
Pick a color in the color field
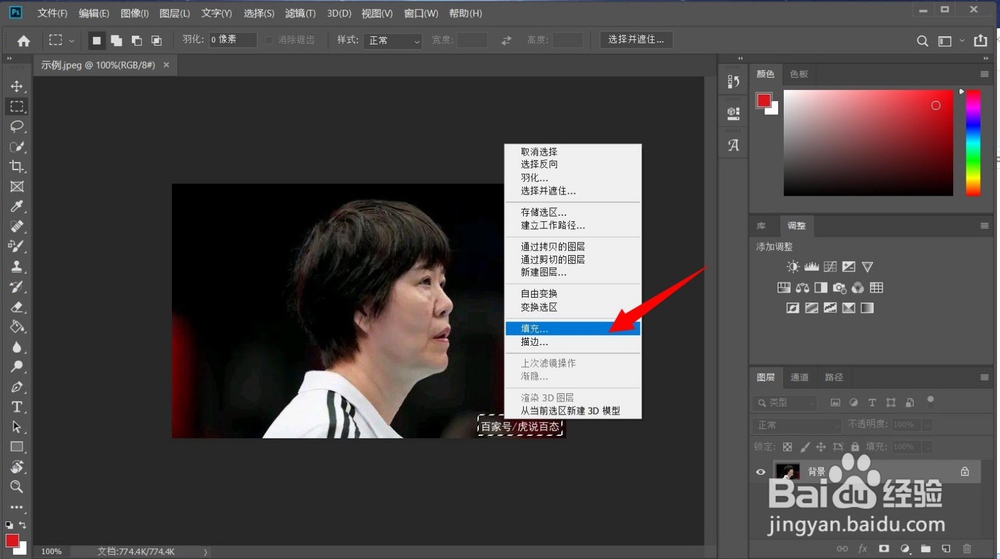coord(868,143)
